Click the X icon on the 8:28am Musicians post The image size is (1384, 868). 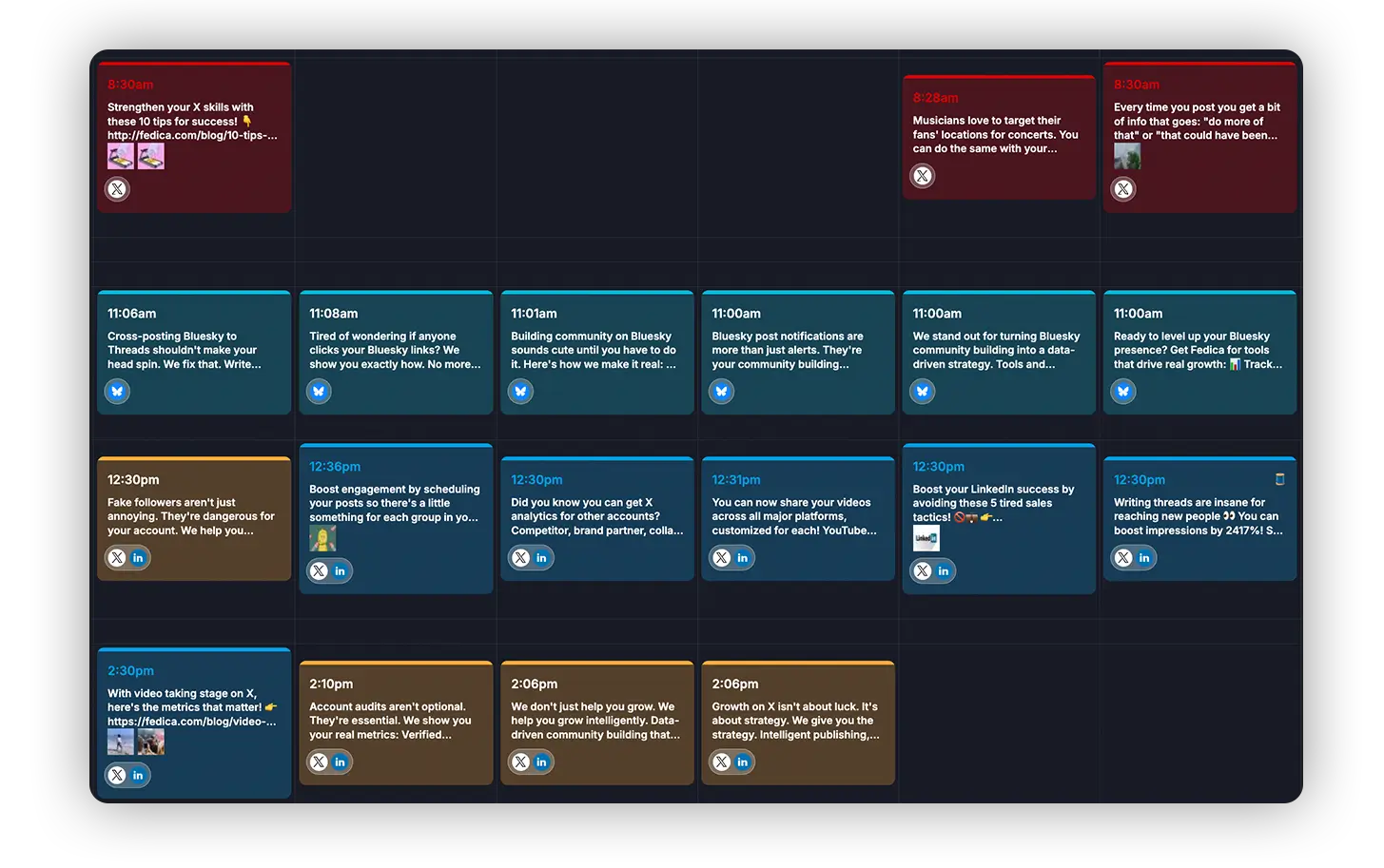923,176
